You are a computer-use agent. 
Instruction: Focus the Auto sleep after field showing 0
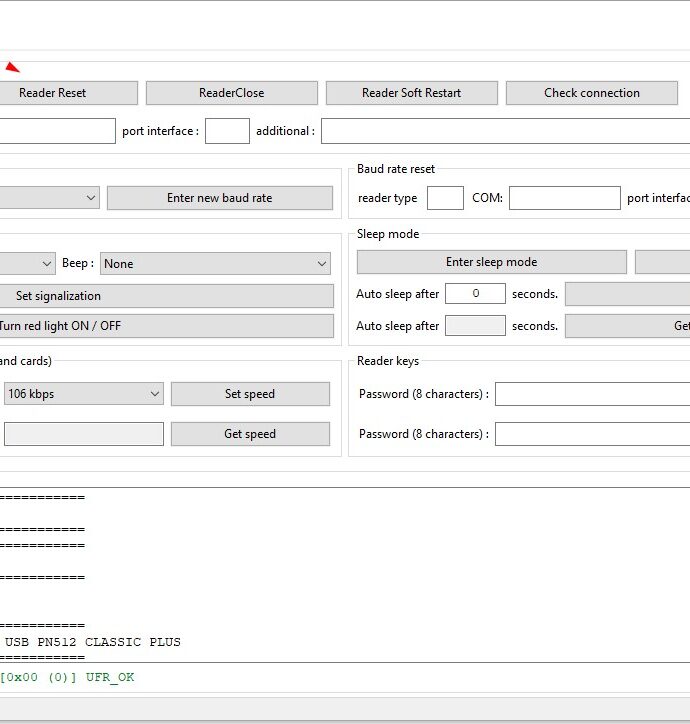click(x=475, y=294)
